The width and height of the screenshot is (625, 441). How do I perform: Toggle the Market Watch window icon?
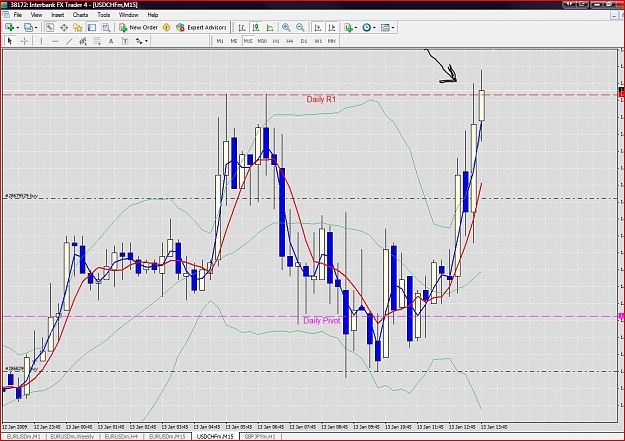(49, 28)
